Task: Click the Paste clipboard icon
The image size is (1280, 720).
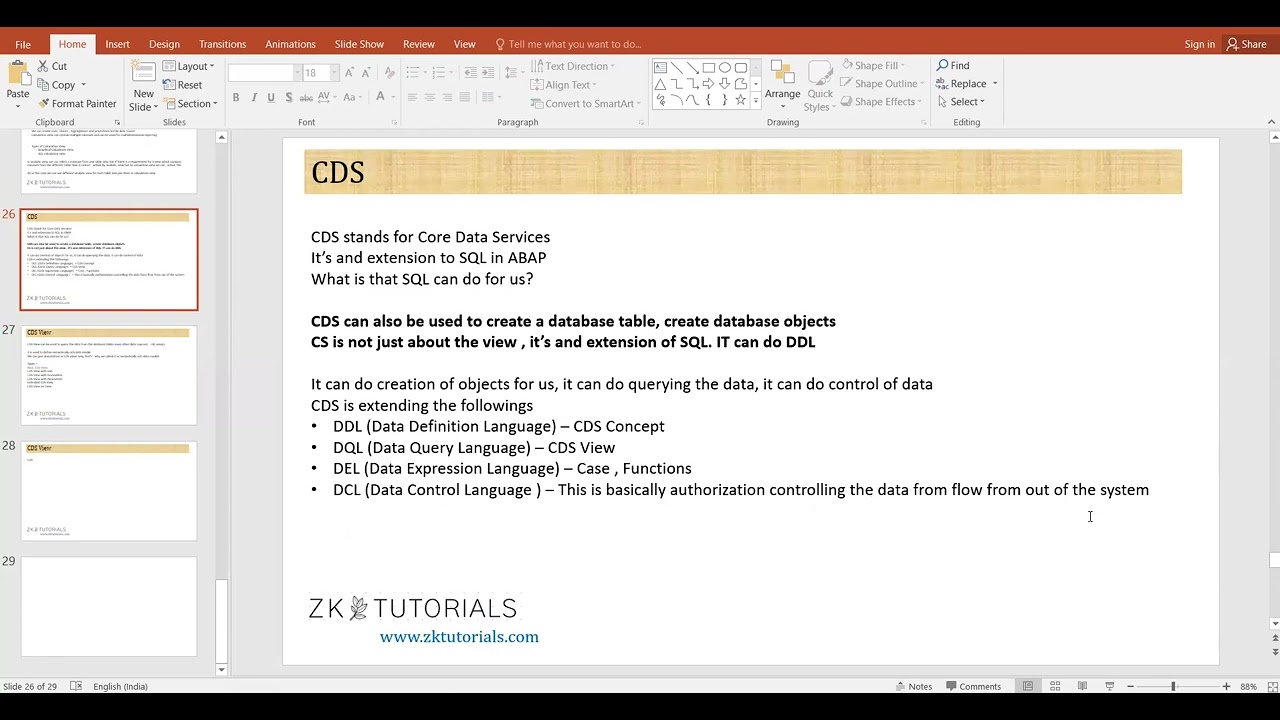Action: [x=18, y=75]
